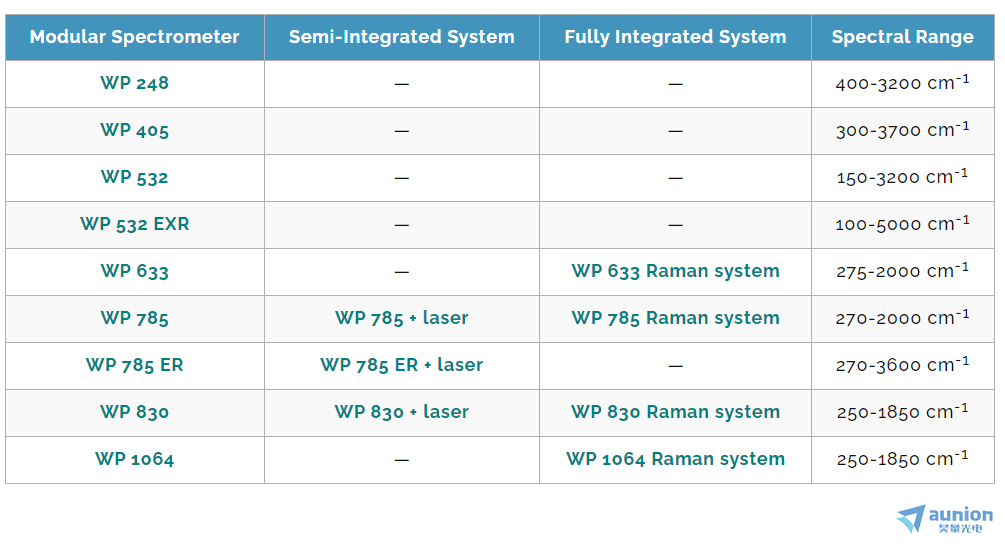The width and height of the screenshot is (1005, 544).
Task: Open the WP 532 spectrometer link
Action: [x=135, y=177]
